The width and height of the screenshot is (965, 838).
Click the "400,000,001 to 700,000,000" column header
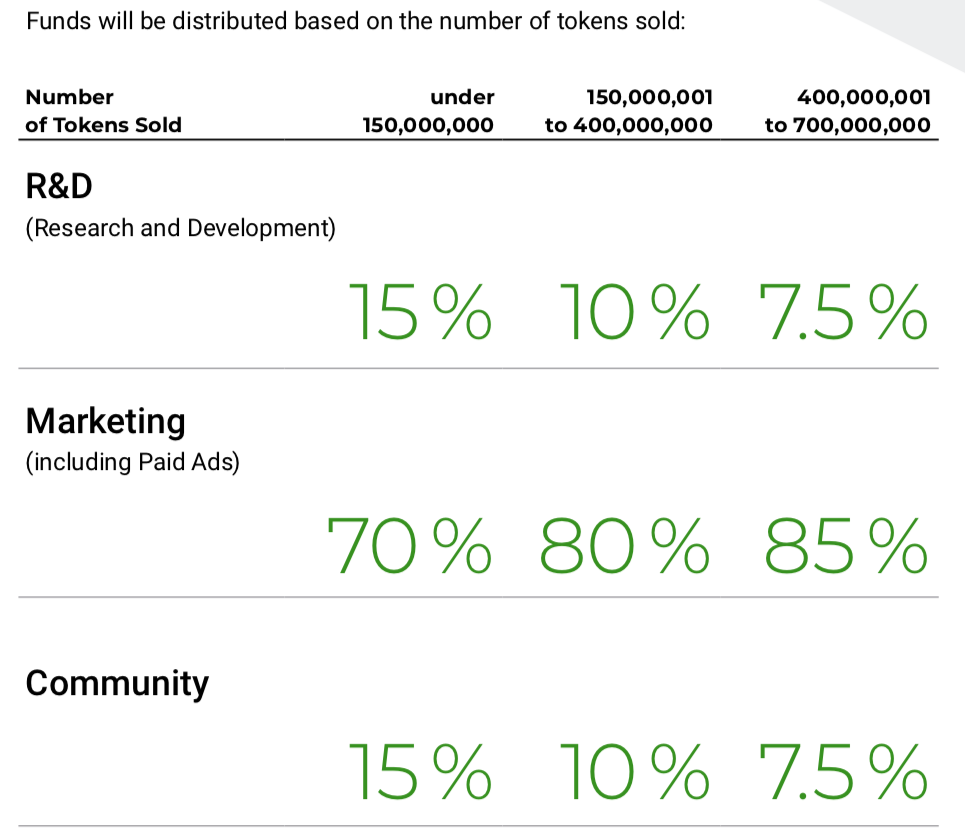[848, 111]
